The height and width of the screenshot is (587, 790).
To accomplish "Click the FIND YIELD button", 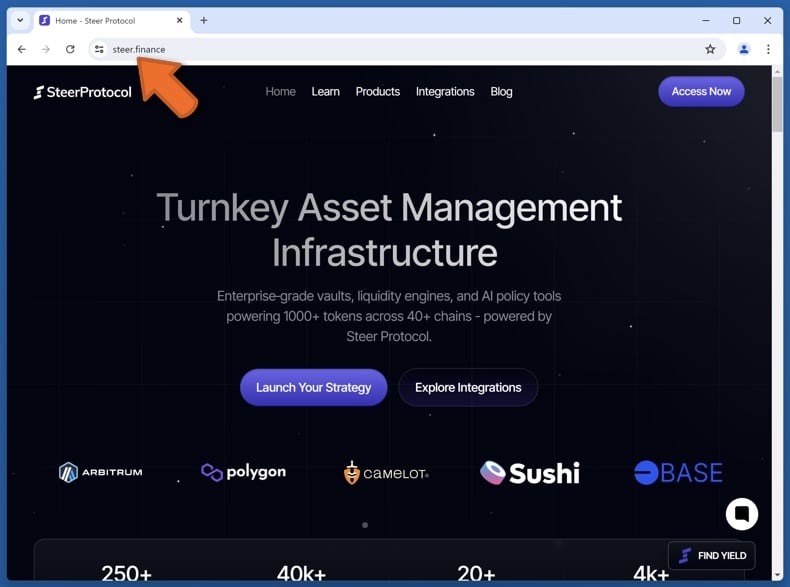I will point(711,555).
